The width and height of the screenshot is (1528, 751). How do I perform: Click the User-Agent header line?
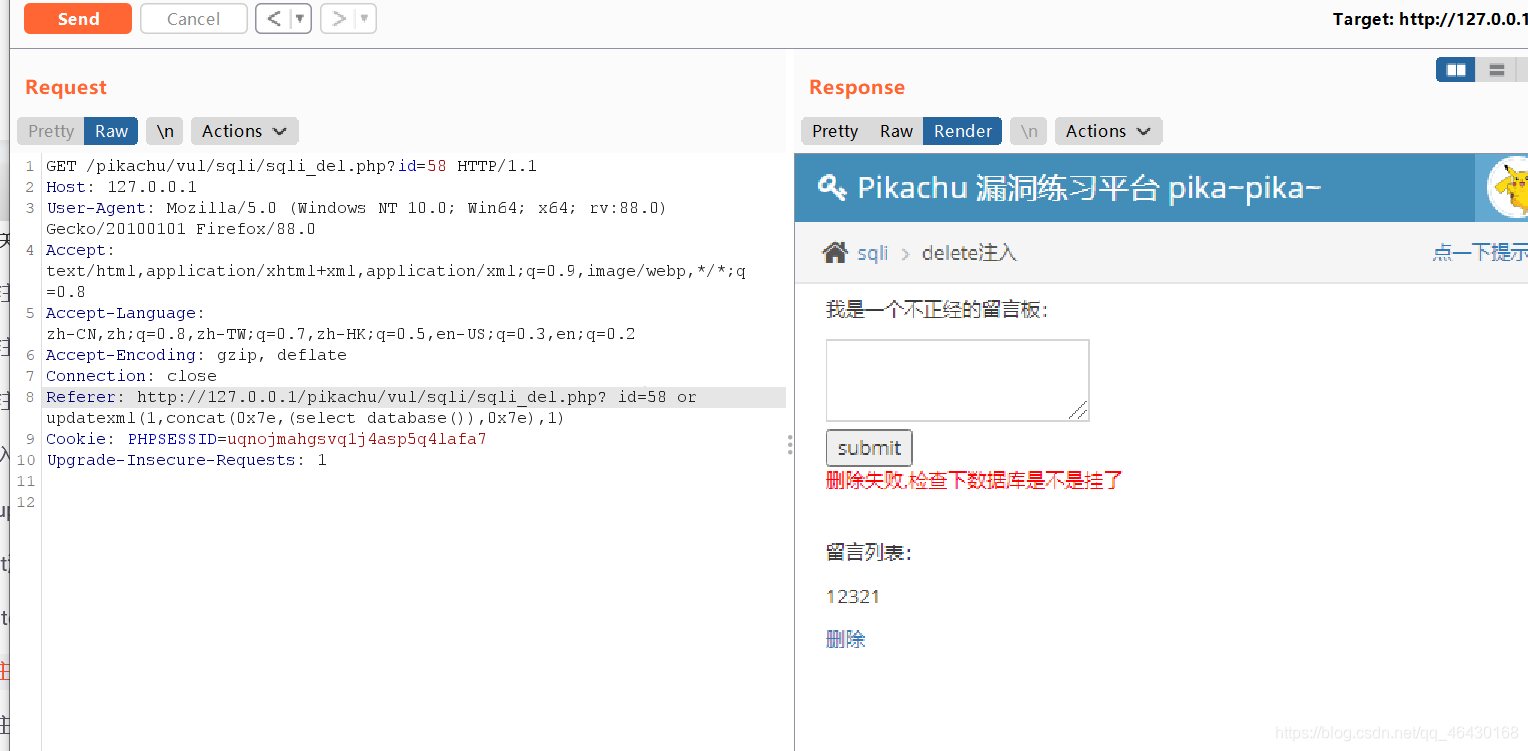point(356,208)
